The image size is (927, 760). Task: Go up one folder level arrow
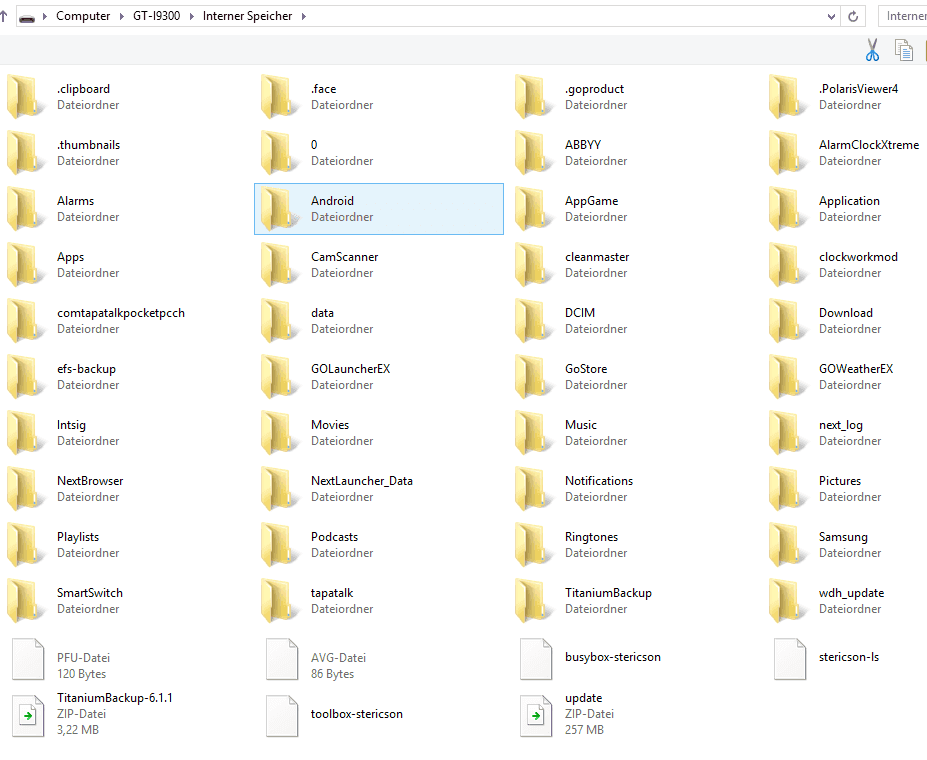[3, 16]
